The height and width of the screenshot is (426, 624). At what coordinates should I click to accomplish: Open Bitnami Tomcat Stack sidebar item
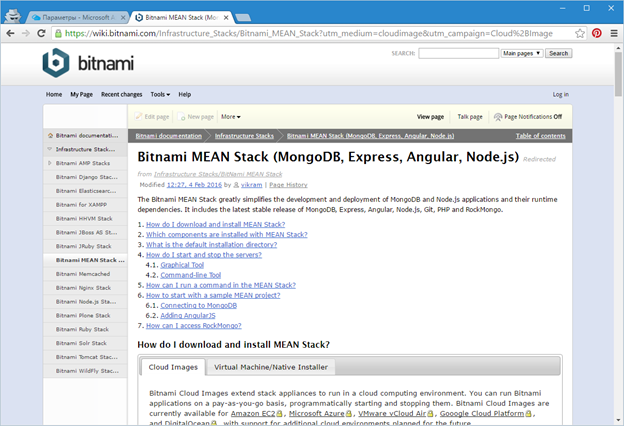(86, 357)
